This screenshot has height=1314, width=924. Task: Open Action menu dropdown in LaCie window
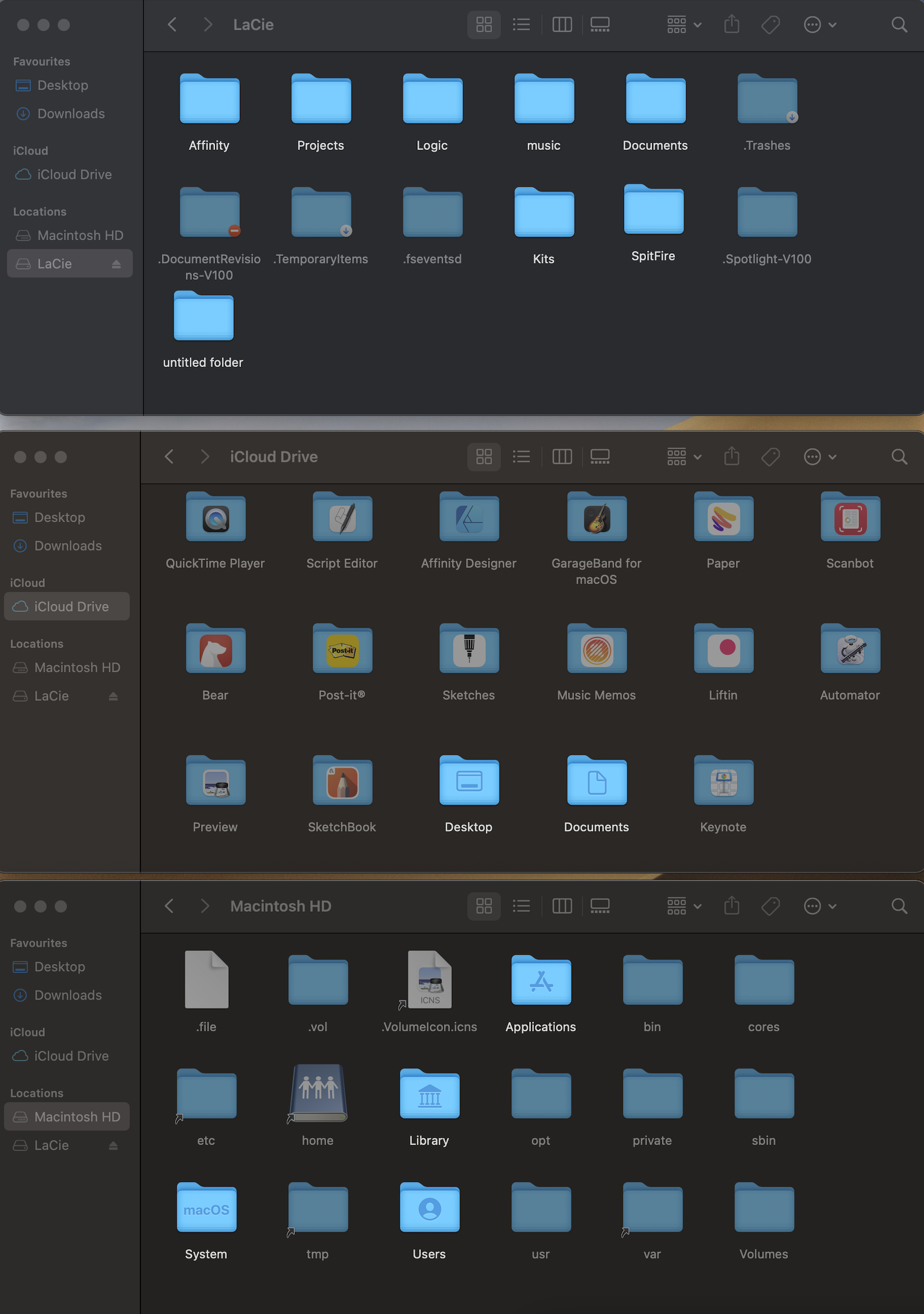pyautogui.click(x=820, y=24)
